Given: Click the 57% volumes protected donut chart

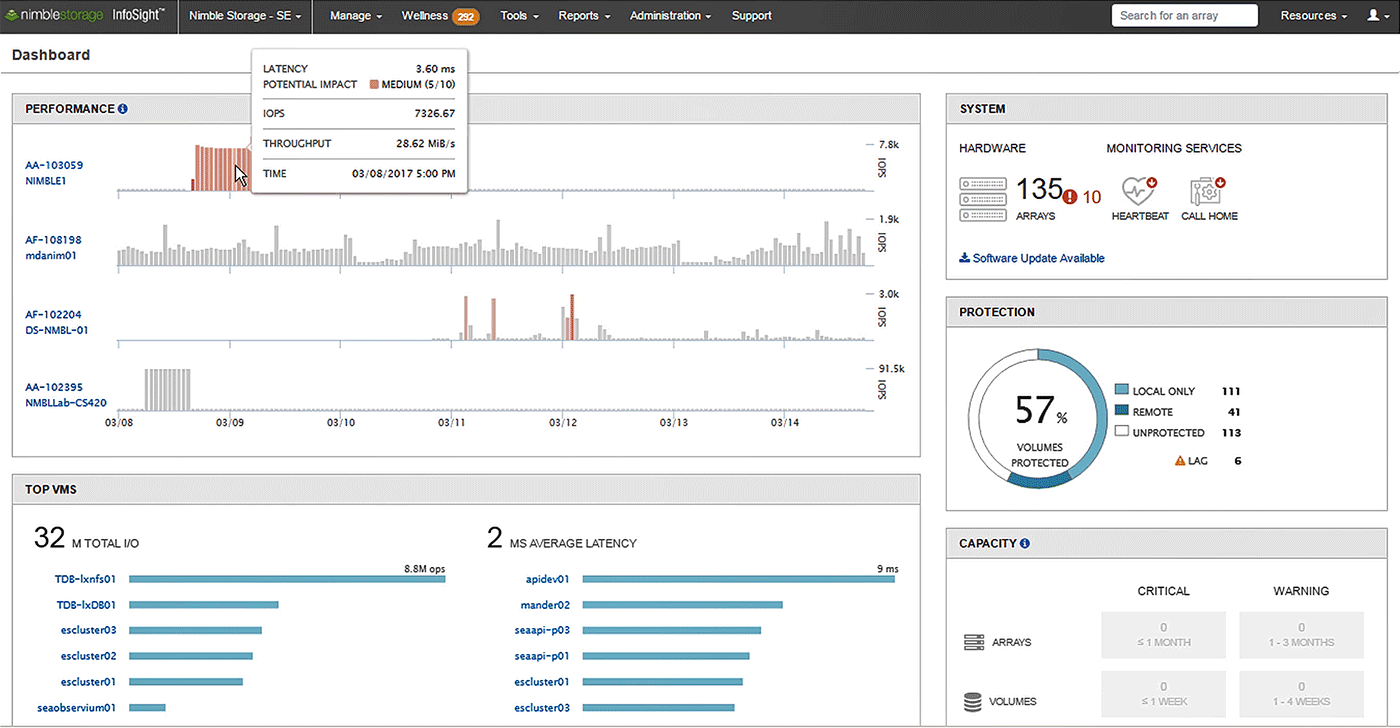Looking at the screenshot, I should pyautogui.click(x=1037, y=418).
